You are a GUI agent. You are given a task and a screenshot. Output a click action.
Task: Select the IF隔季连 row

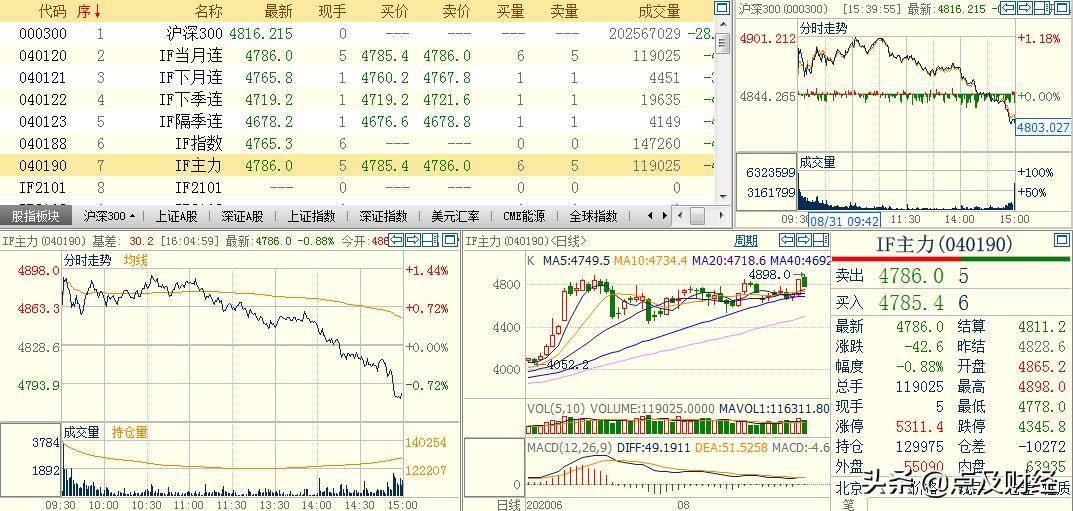357,121
